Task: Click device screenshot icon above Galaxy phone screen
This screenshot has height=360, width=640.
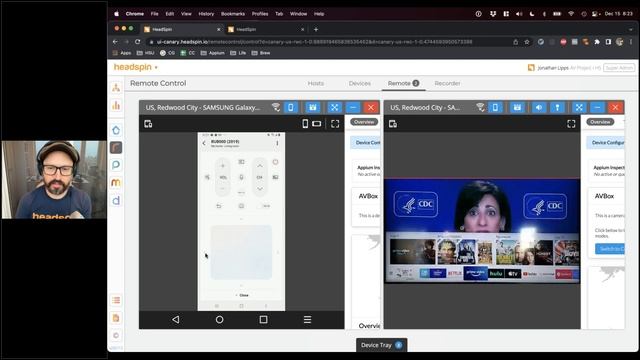Action: point(148,124)
